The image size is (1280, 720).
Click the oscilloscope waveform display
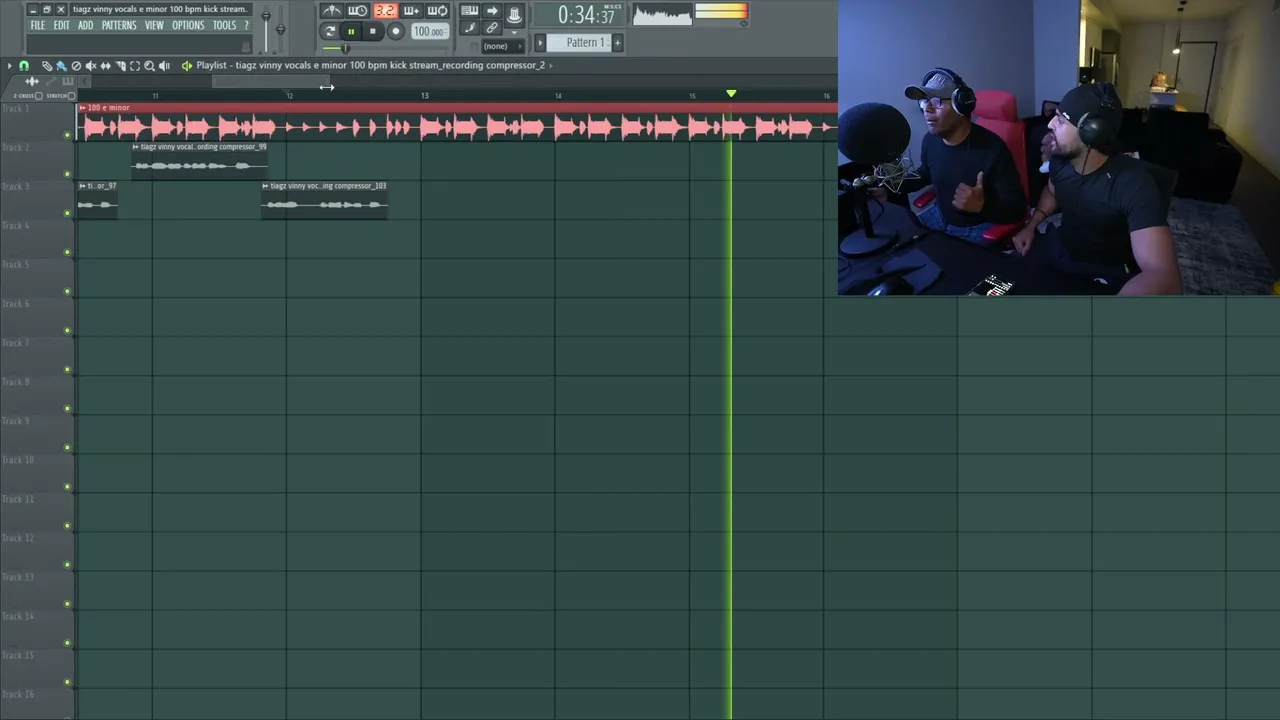pos(662,14)
